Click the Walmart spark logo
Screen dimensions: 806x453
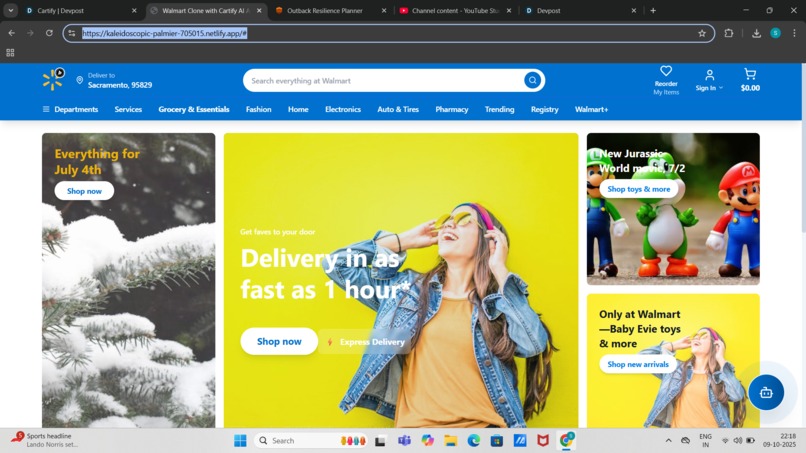(53, 80)
